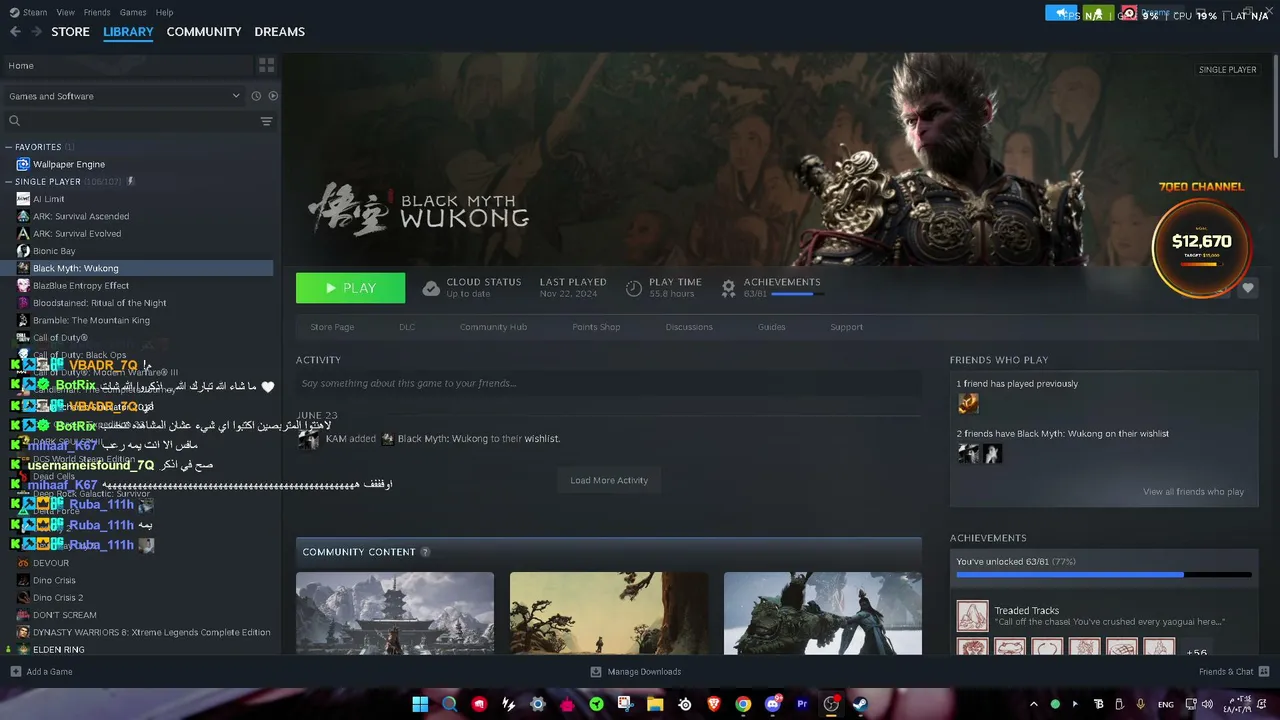This screenshot has height=720, width=1280.
Task: Click the cloud status icon
Action: click(431, 288)
